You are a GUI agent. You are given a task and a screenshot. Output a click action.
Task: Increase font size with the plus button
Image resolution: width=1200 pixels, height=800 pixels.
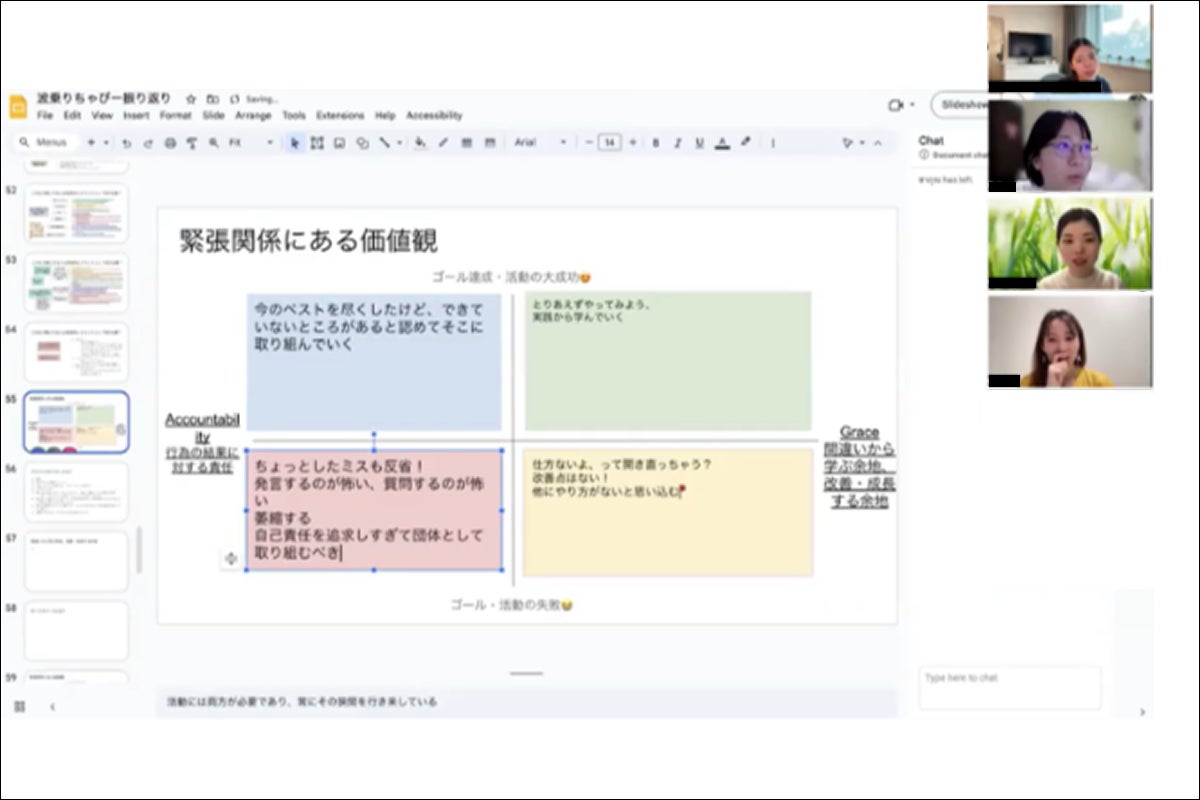632,143
